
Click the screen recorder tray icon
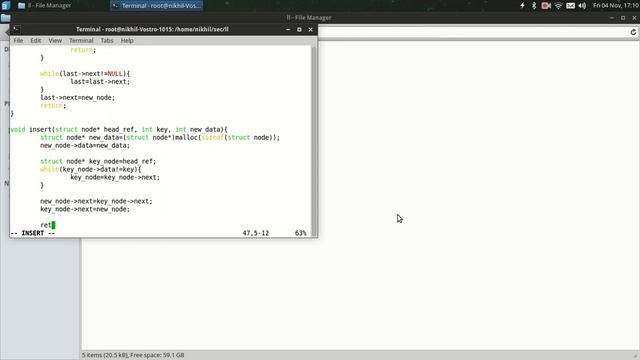coord(546,5)
